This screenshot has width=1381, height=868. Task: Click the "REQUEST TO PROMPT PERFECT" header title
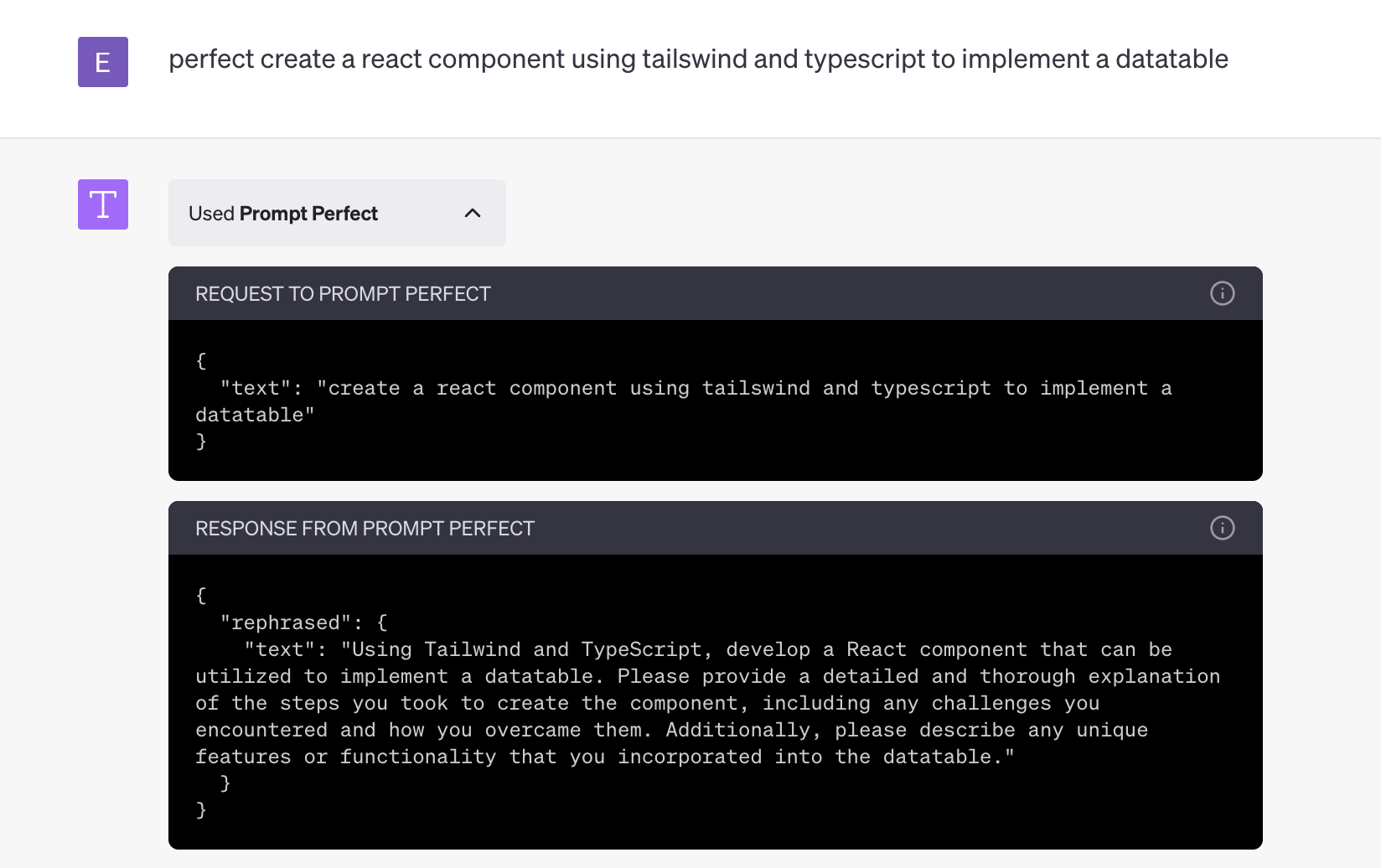[x=343, y=294]
